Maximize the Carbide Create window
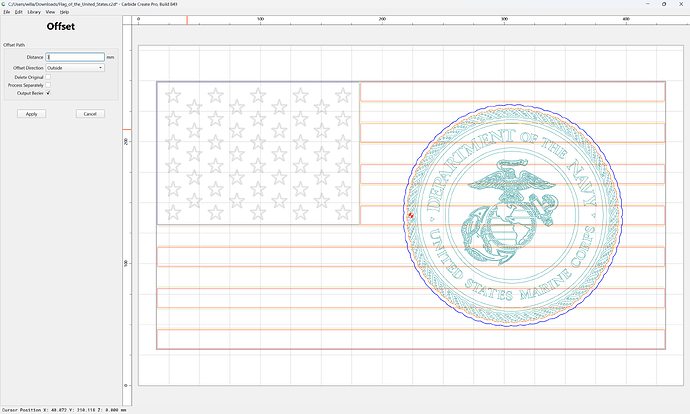This screenshot has width=690, height=414. coord(664,4)
